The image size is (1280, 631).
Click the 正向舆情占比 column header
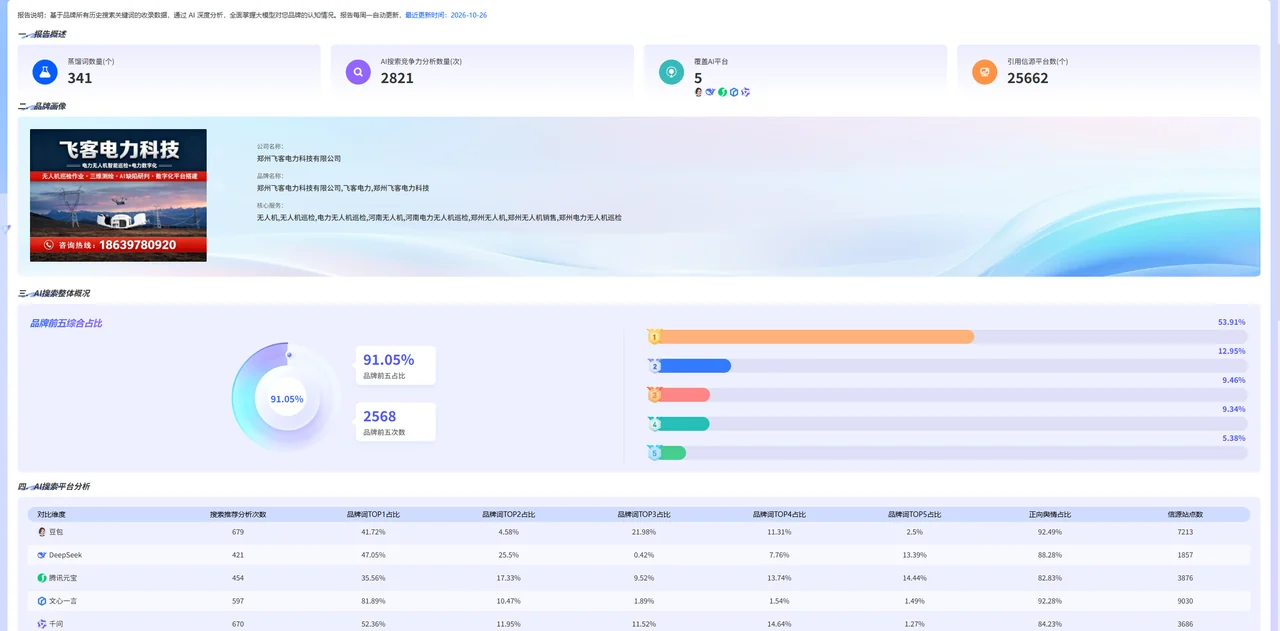[1050, 514]
